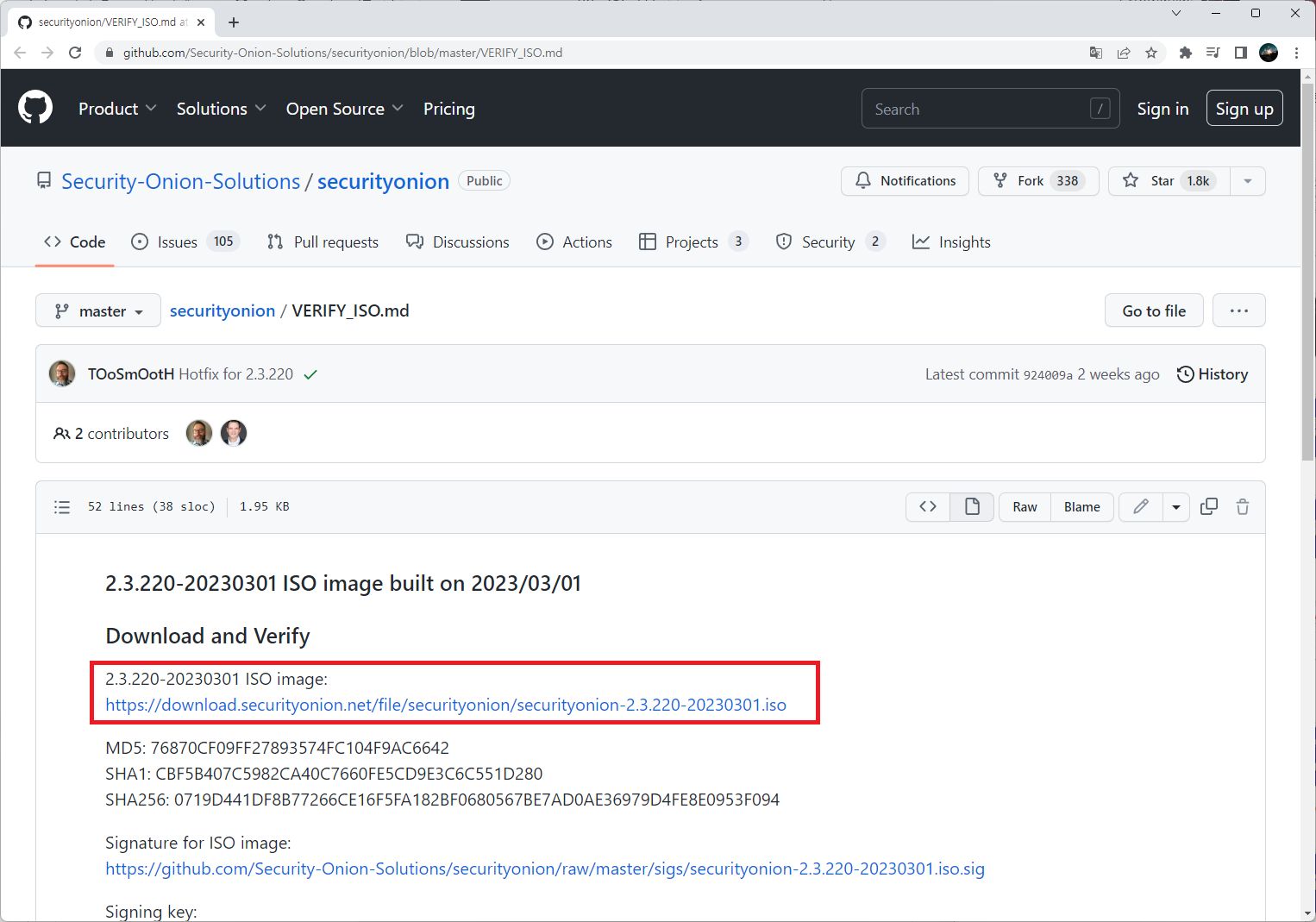Toggle the table of contents list icon
The image size is (1316, 922).
click(x=62, y=507)
